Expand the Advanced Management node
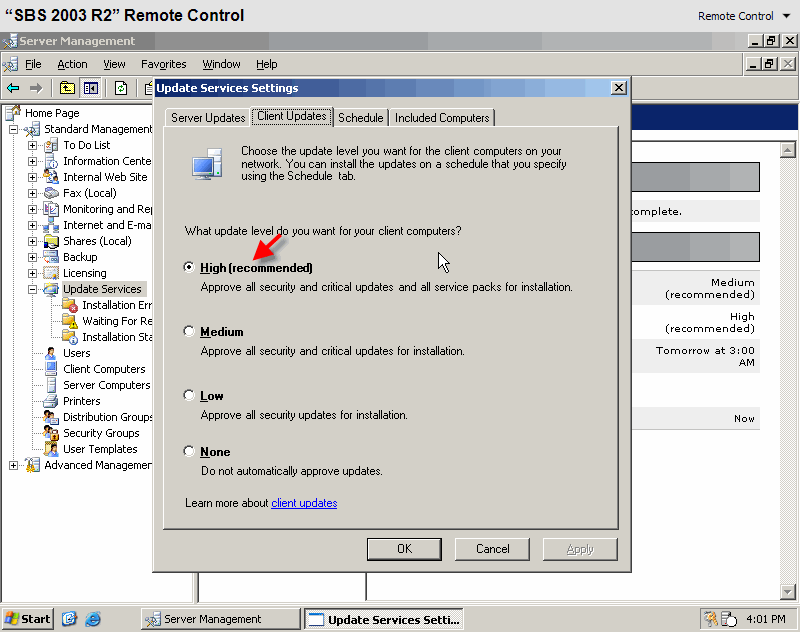Viewport: 800px width, 632px height. (x=13, y=465)
